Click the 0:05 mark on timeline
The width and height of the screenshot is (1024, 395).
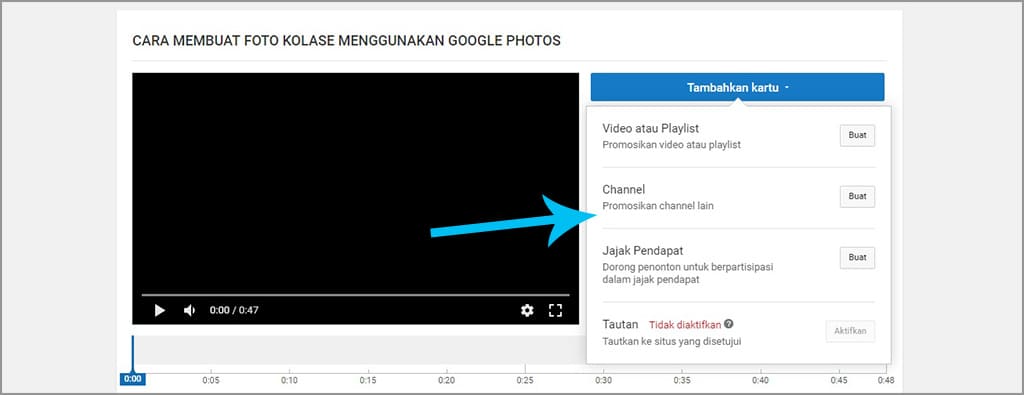211,380
